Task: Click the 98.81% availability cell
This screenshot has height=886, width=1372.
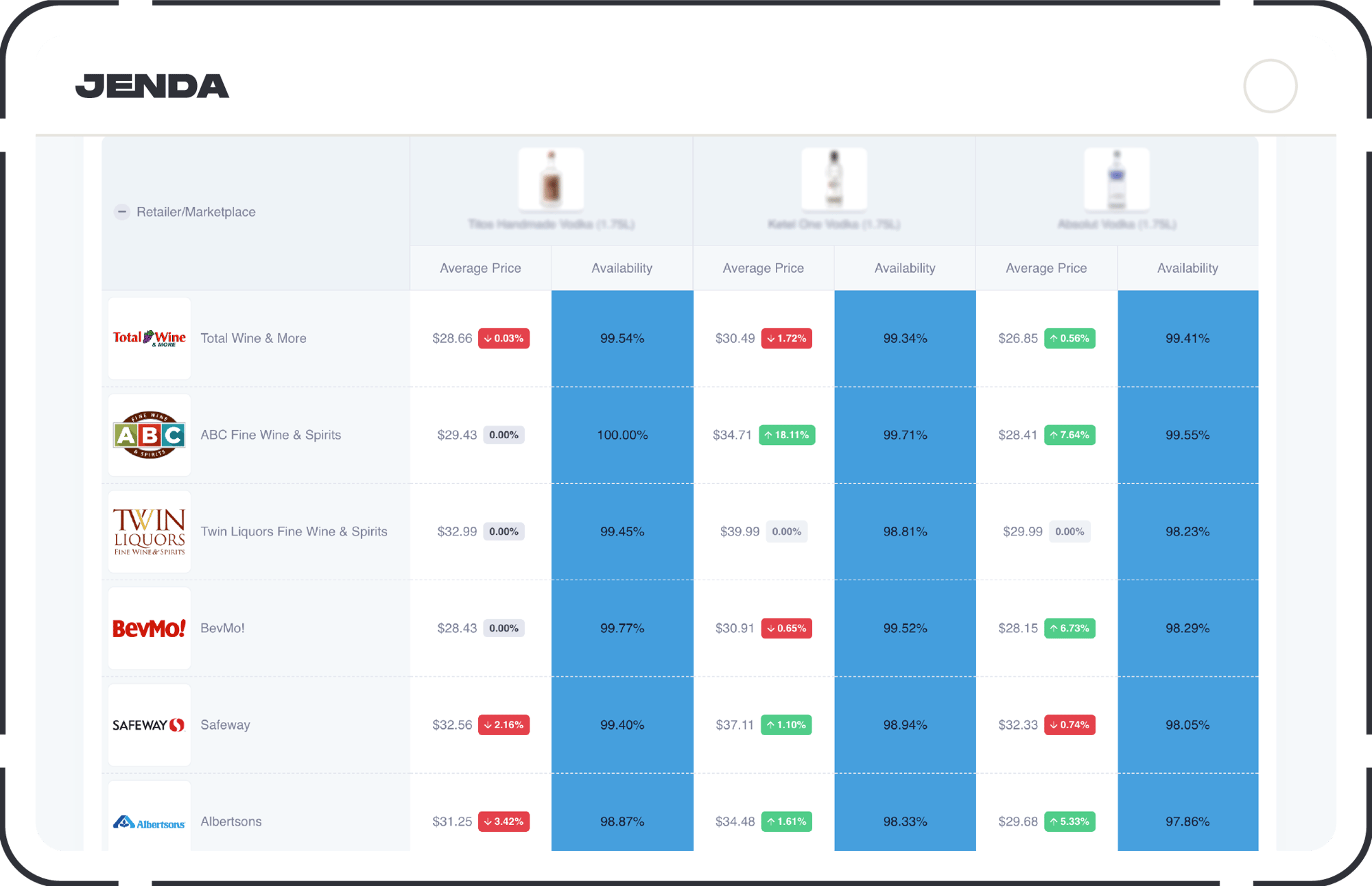Action: click(x=905, y=531)
